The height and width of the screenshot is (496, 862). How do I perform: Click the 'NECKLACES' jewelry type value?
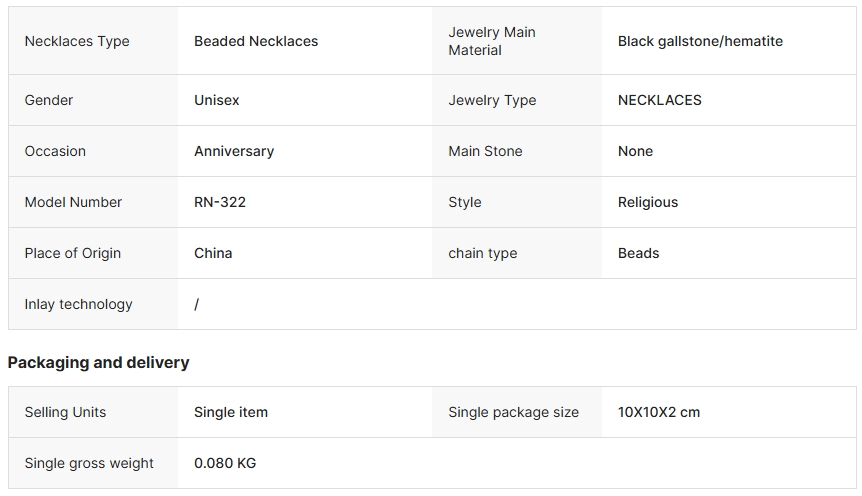tap(660, 100)
